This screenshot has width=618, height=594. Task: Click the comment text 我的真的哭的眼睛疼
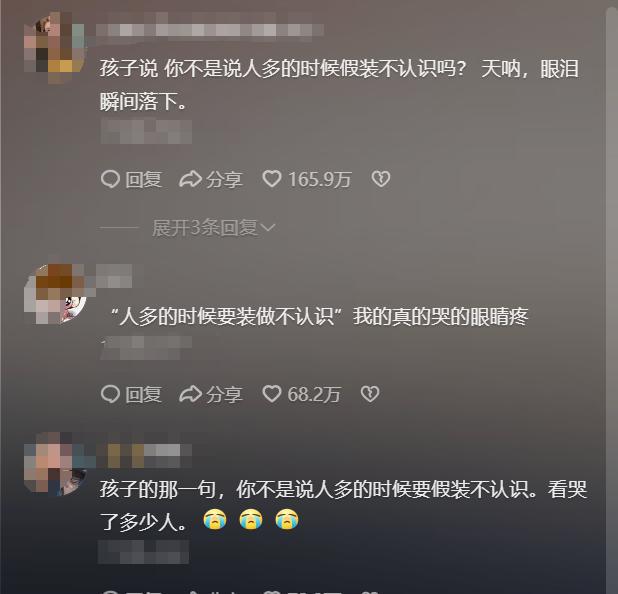pyautogui.click(x=440, y=317)
